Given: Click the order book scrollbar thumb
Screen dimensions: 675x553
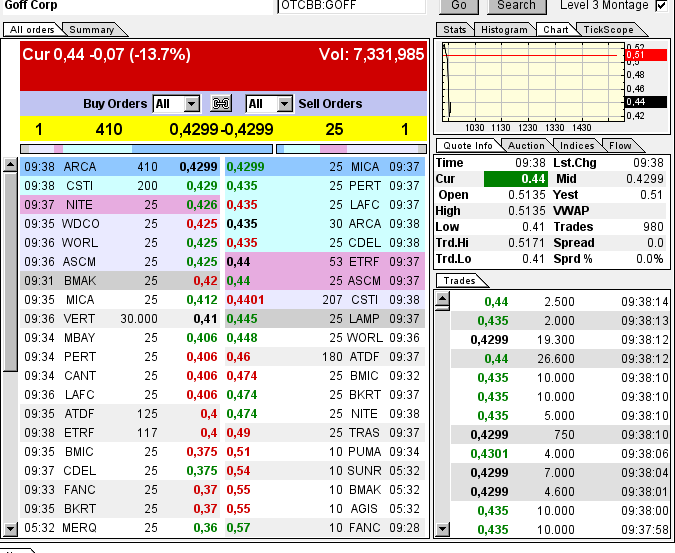Looking at the screenshot, I should pyautogui.click(x=10, y=272).
